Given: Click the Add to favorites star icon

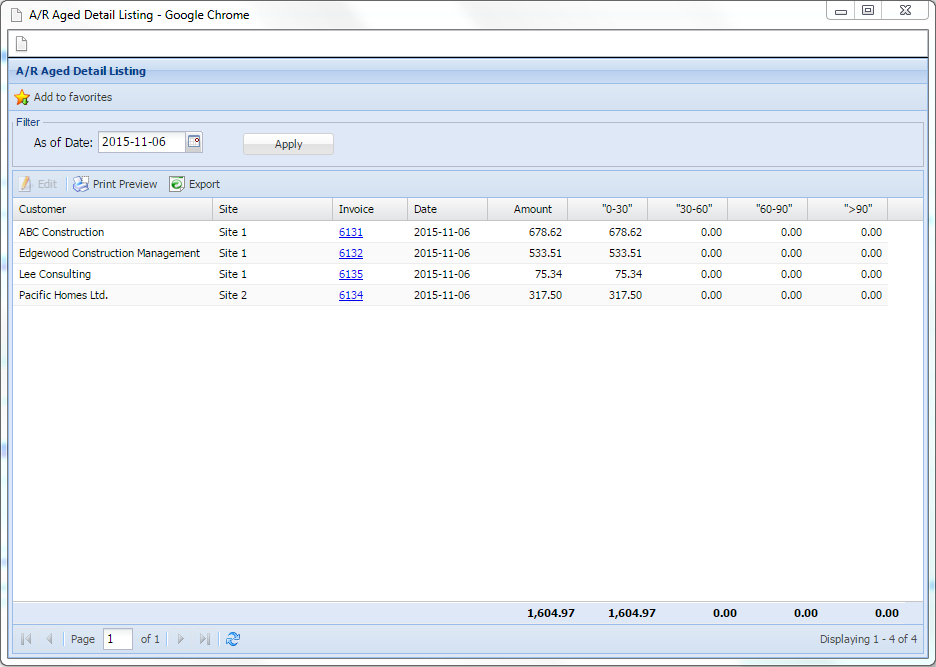Looking at the screenshot, I should point(22,98).
